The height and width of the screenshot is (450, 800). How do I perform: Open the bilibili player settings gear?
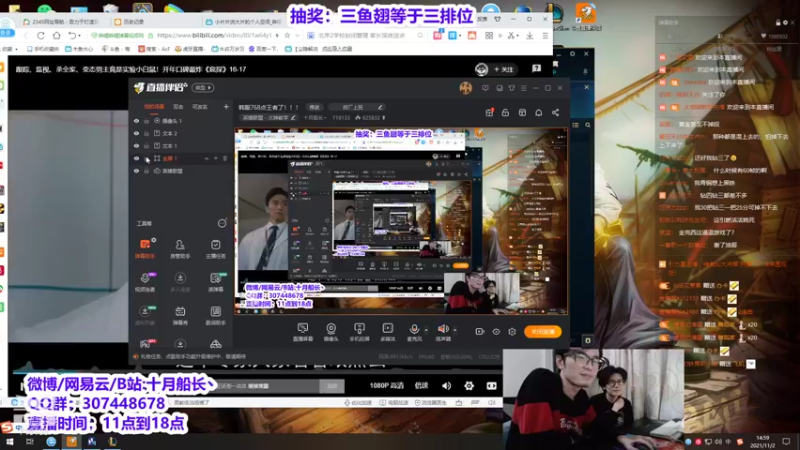pyautogui.click(x=469, y=386)
